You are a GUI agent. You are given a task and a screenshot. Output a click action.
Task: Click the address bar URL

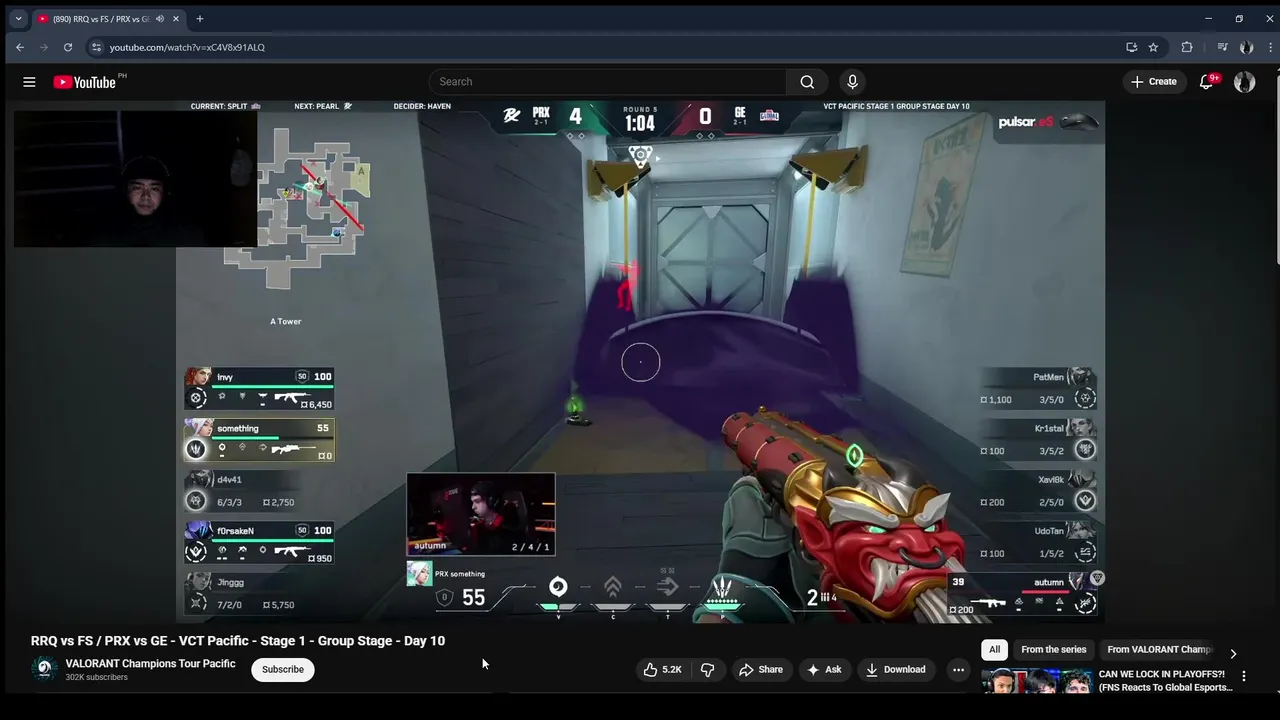point(187,47)
